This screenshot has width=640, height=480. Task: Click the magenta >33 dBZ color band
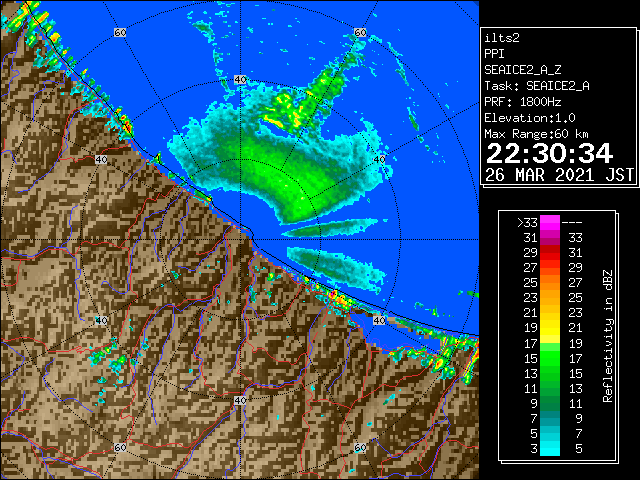(x=549, y=222)
